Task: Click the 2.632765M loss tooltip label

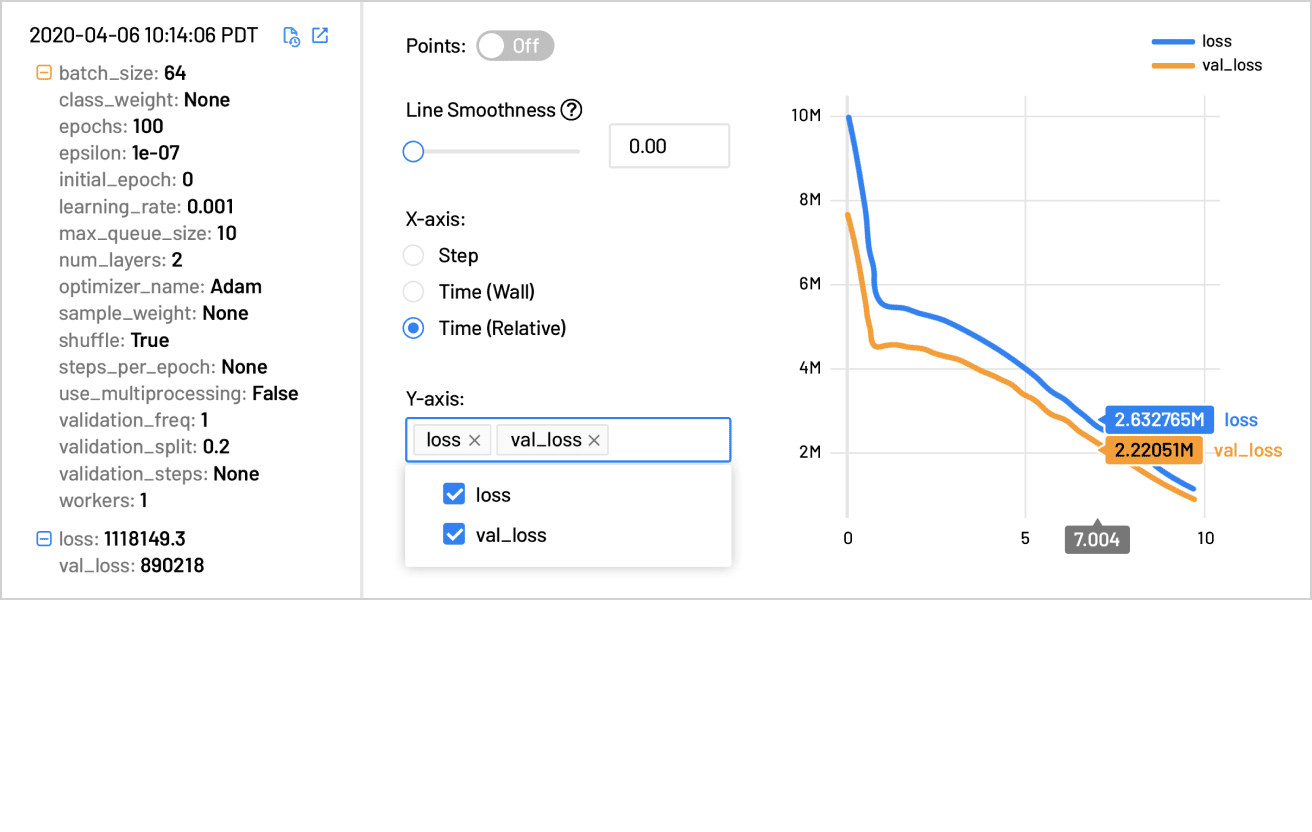Action: 1158,420
